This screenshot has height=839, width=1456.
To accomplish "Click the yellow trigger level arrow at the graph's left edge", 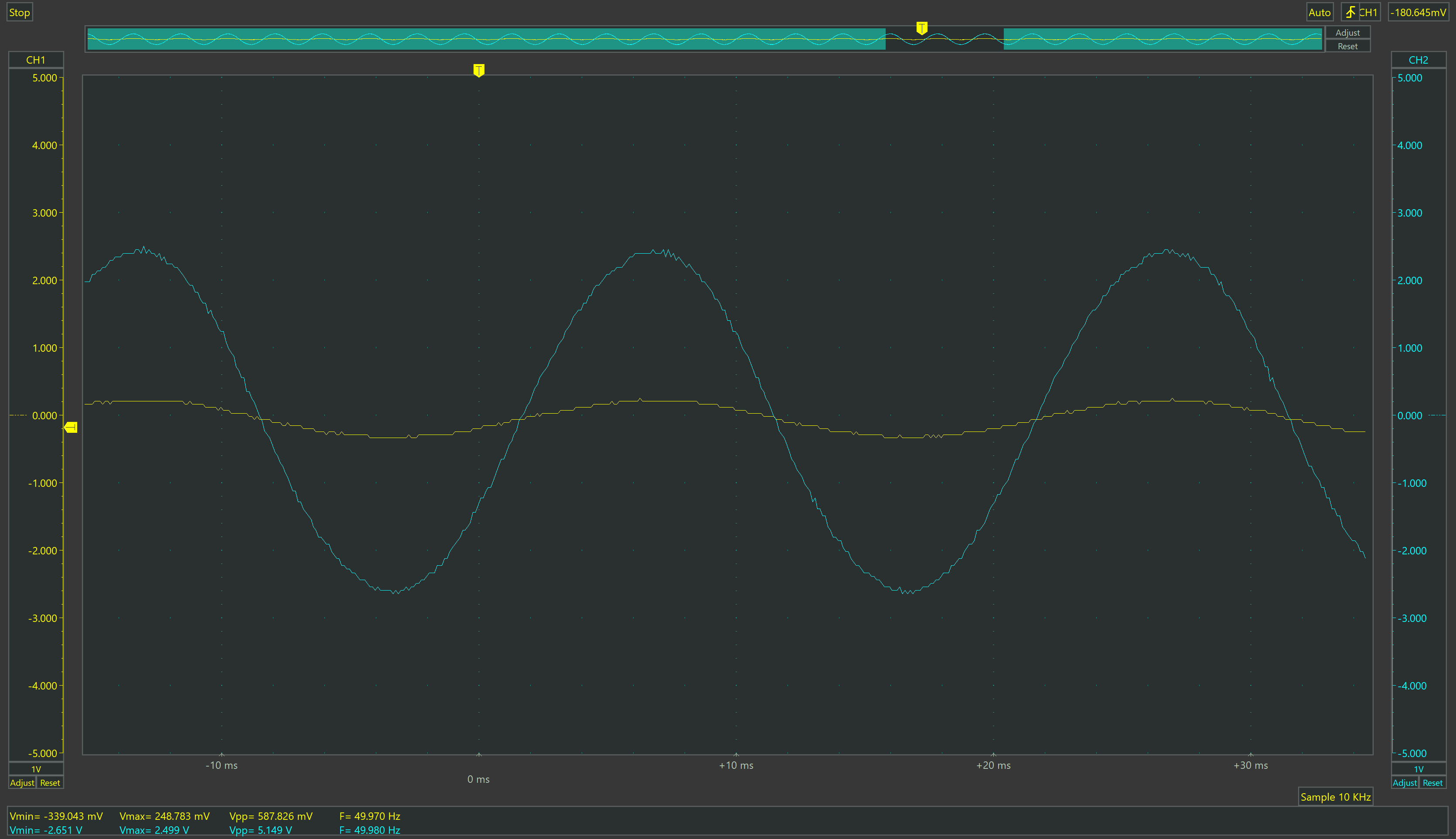I will pyautogui.click(x=71, y=427).
